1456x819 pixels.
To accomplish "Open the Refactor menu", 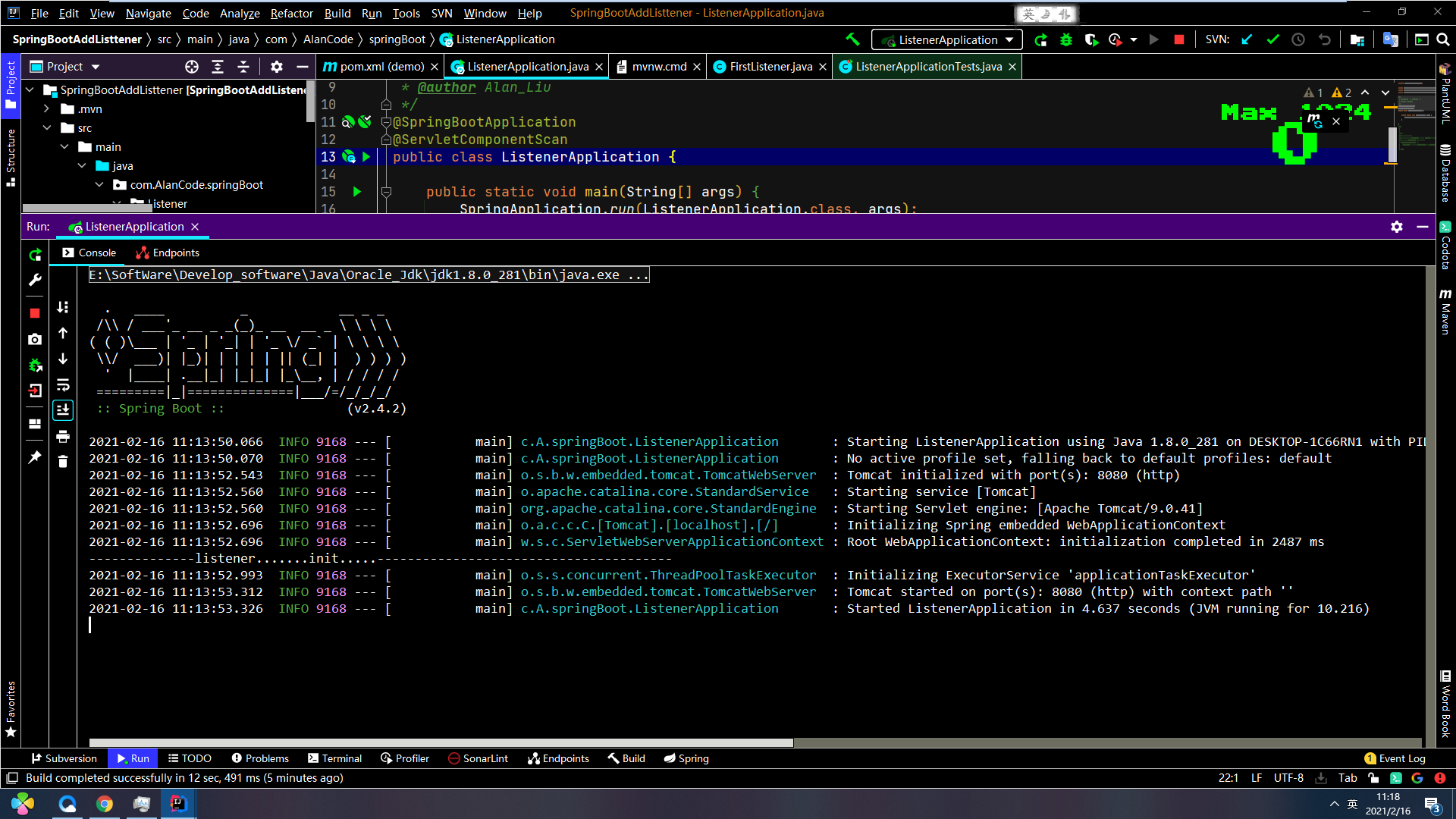I will [x=291, y=13].
